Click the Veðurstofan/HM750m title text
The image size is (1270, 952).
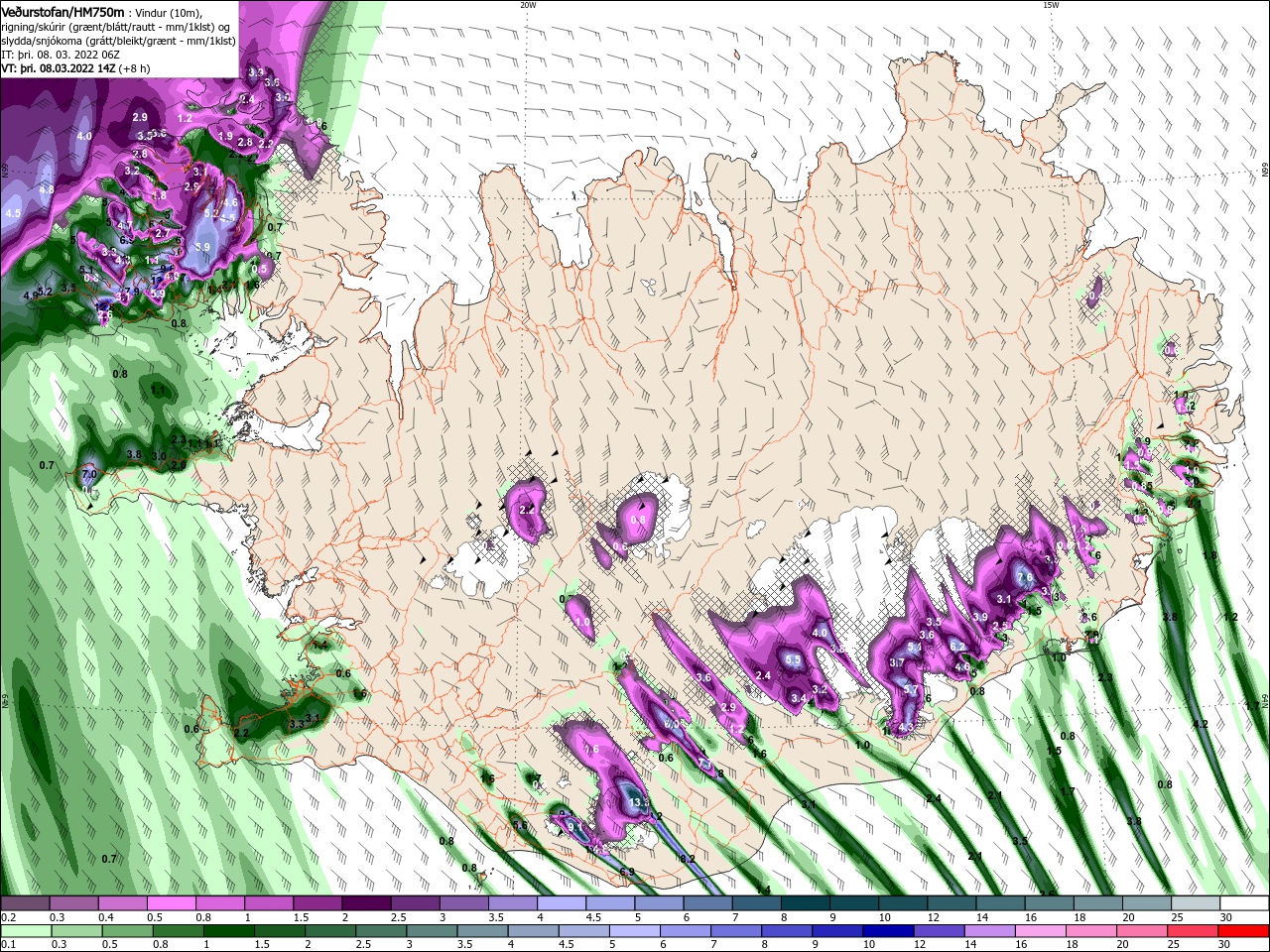pyautogui.click(x=63, y=11)
